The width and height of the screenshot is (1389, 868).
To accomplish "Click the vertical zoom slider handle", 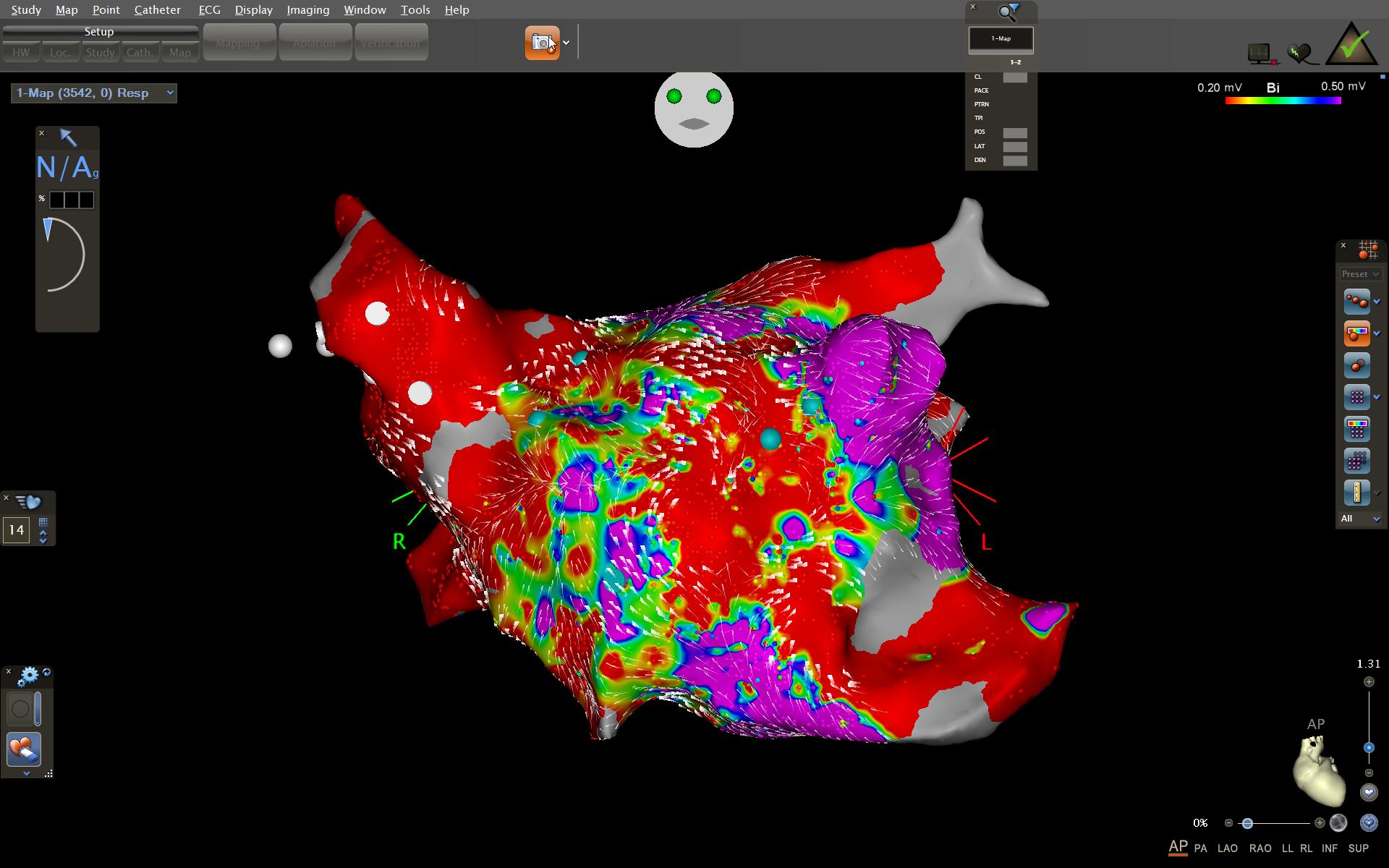I will pyautogui.click(x=1368, y=747).
